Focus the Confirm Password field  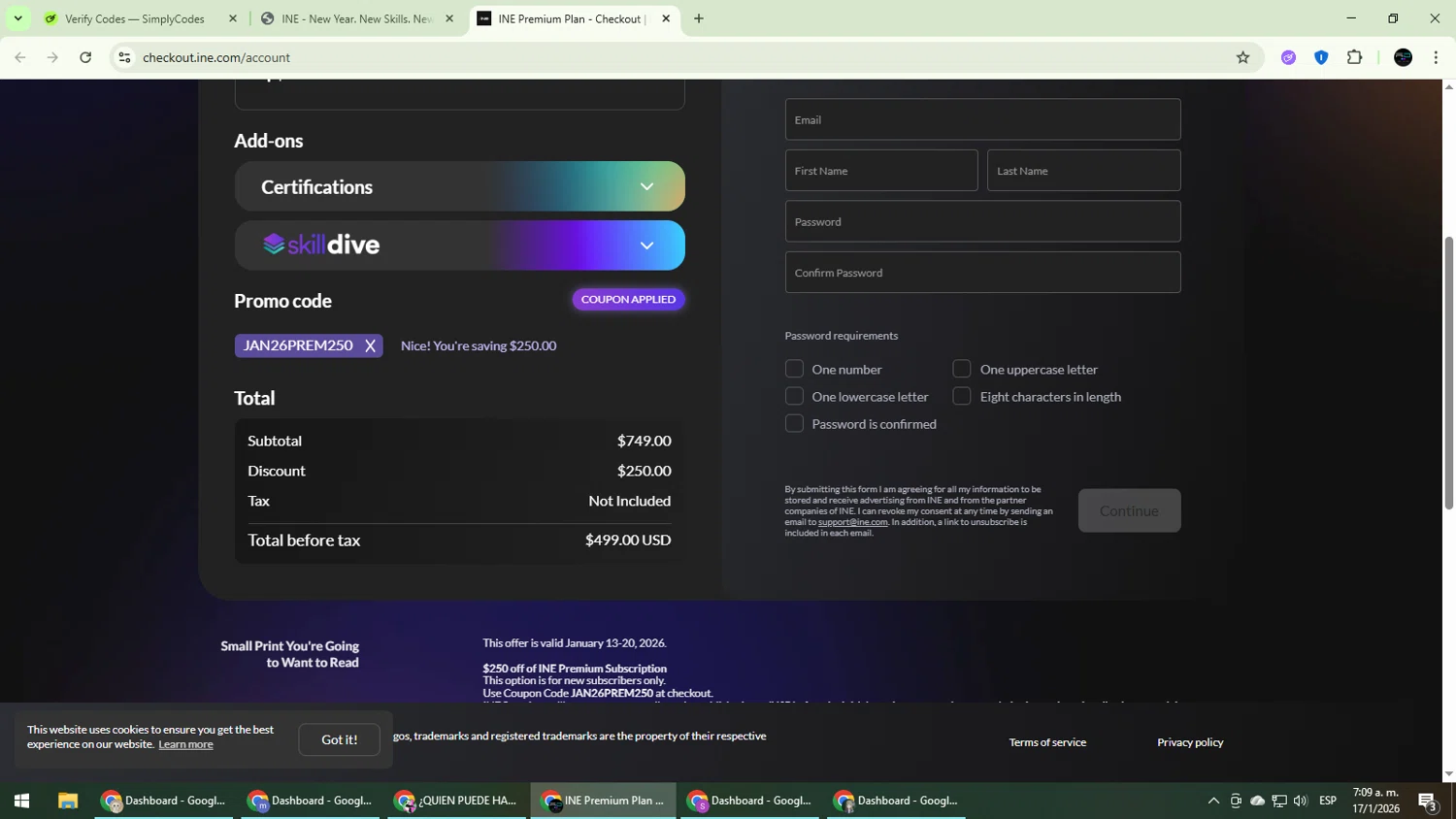(982, 272)
